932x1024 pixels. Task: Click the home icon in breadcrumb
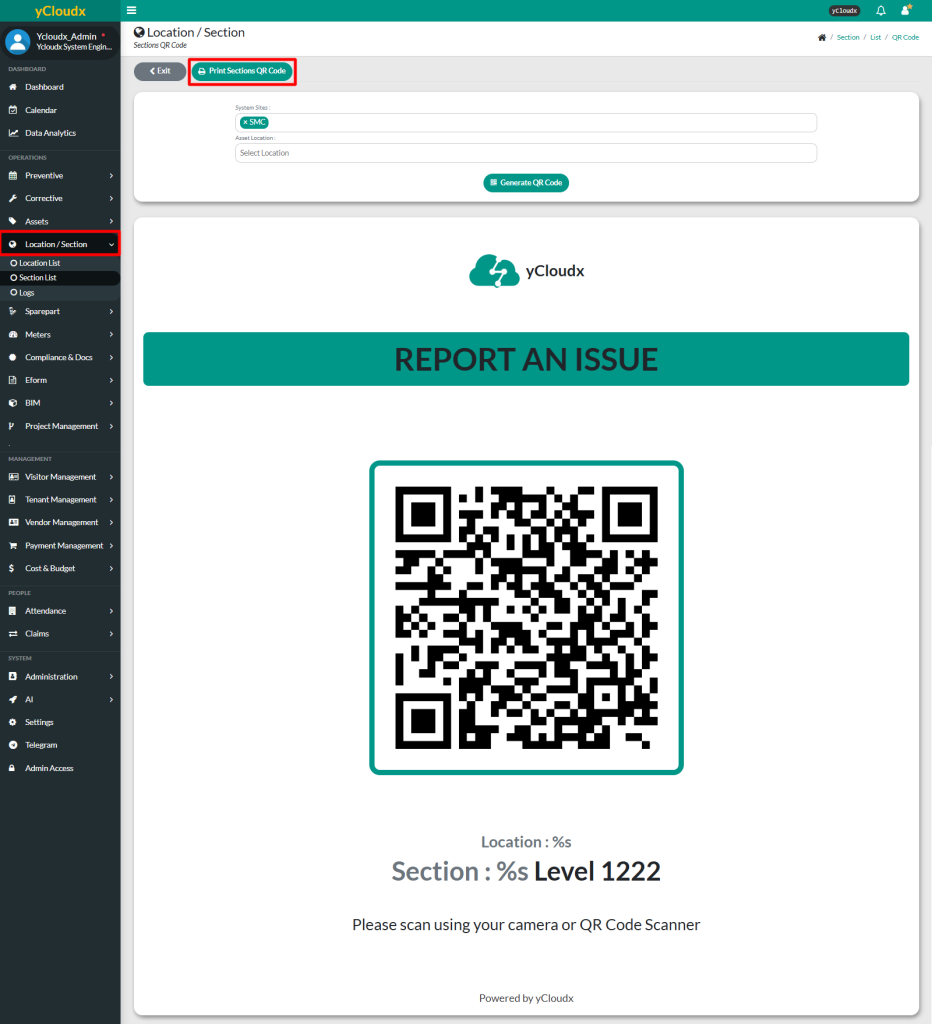(822, 37)
